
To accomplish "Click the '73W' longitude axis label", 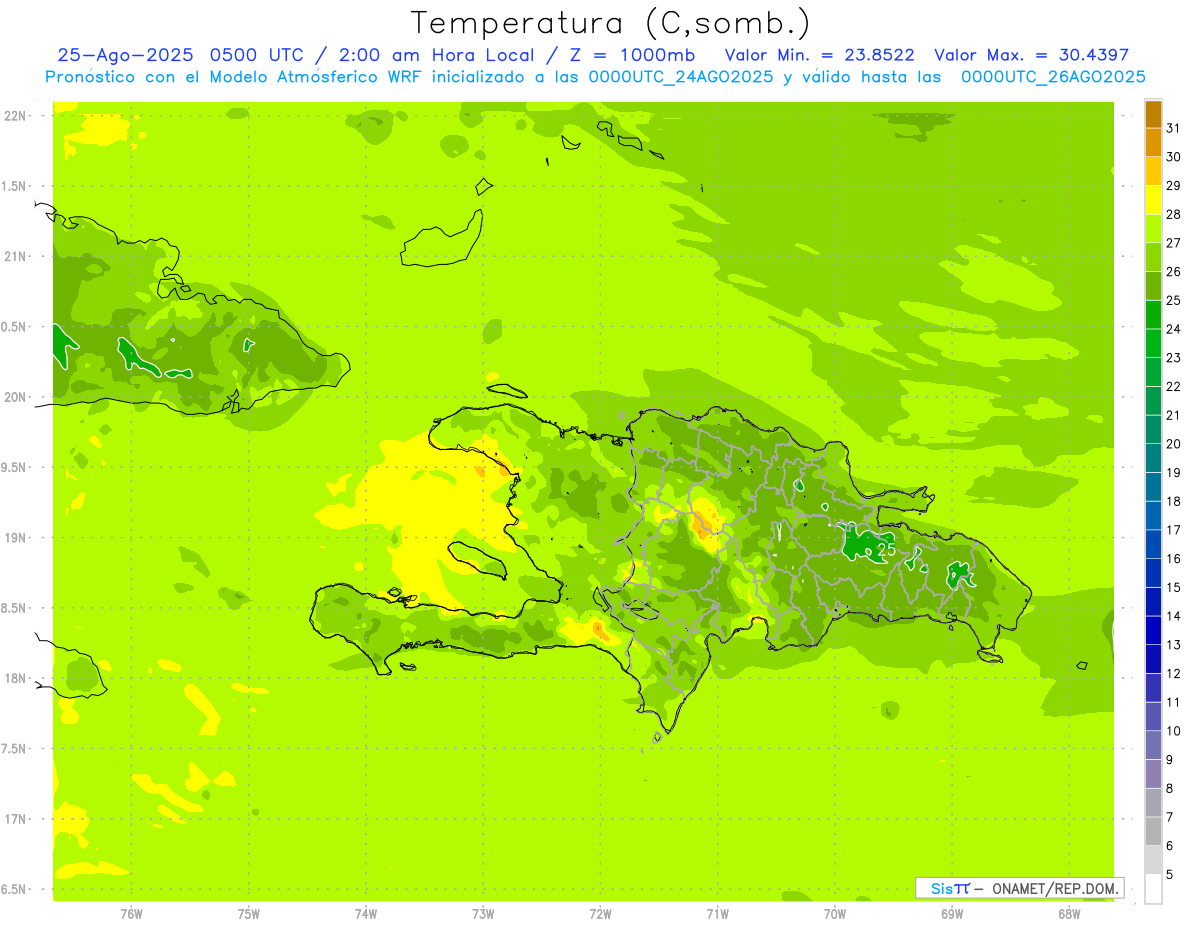I will pyautogui.click(x=483, y=913).
